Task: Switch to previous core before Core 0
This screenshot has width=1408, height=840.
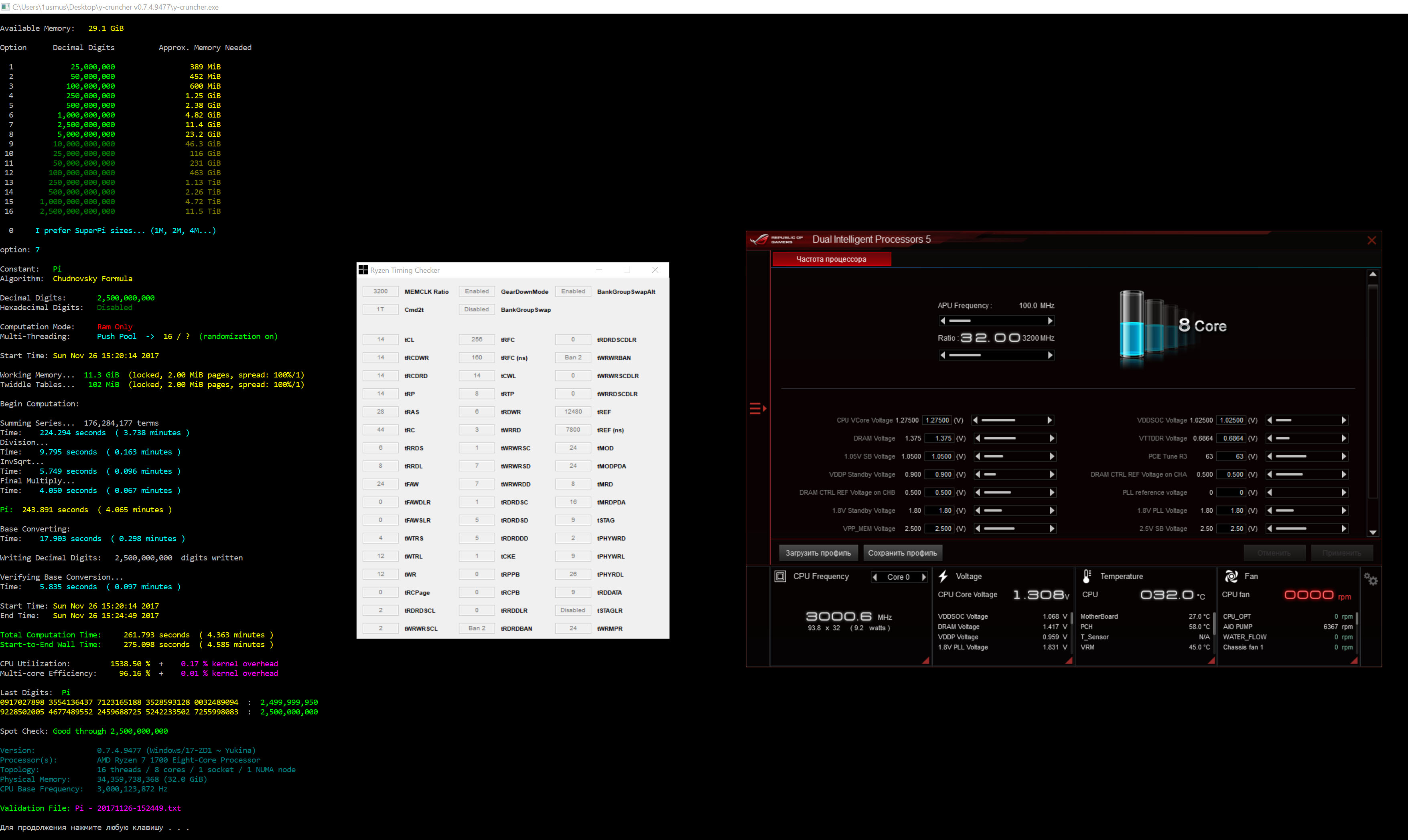Action: pos(875,577)
